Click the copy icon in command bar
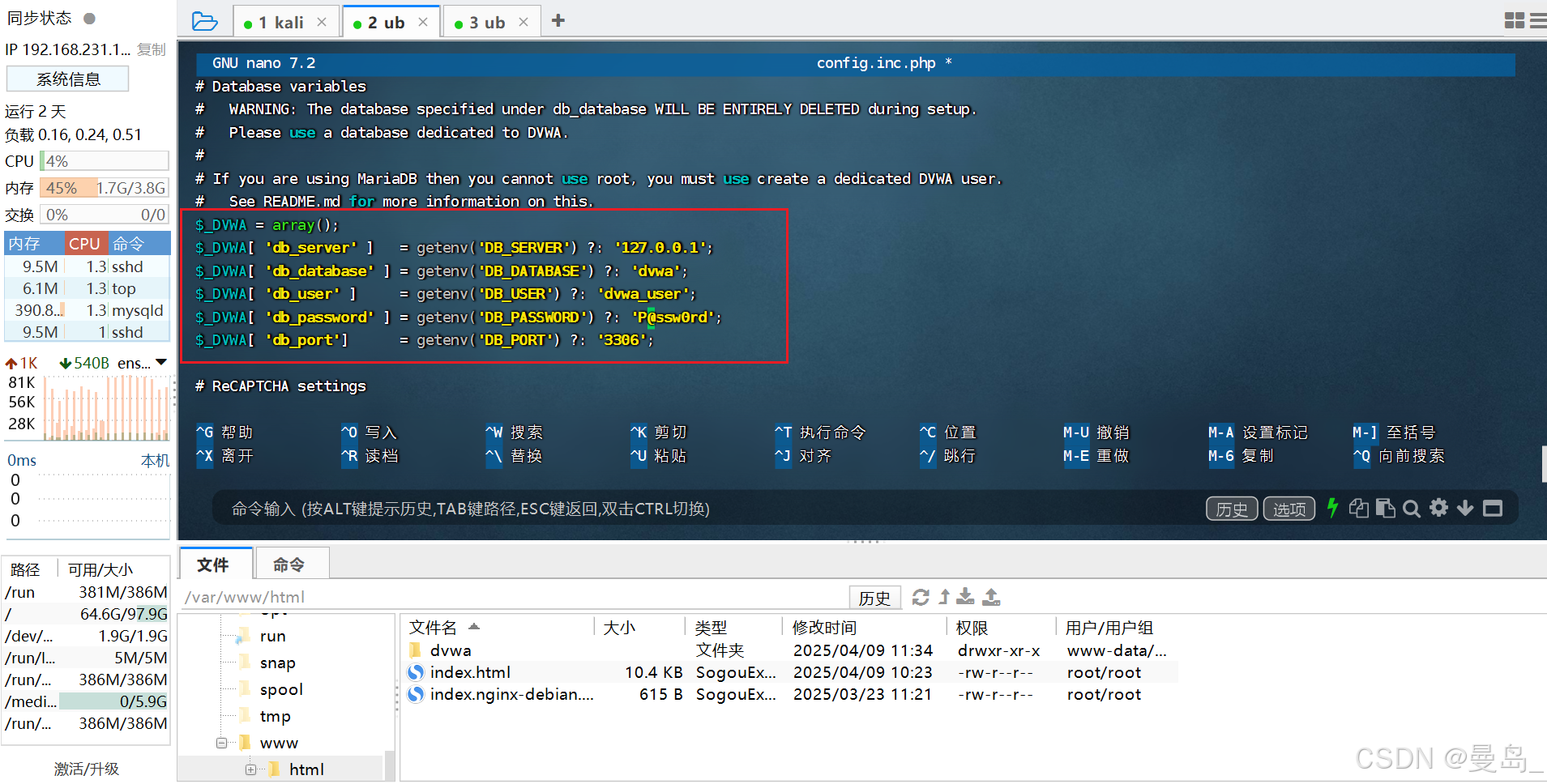Screen dimensions: 1547x784 tap(1359, 508)
